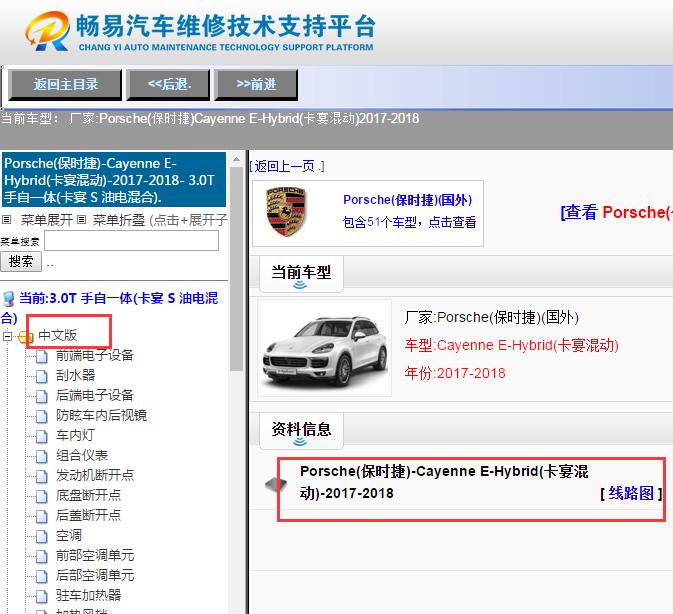Image resolution: width=673 pixels, height=614 pixels.
Task: Go back with the <<后退 button
Action: pos(168,85)
